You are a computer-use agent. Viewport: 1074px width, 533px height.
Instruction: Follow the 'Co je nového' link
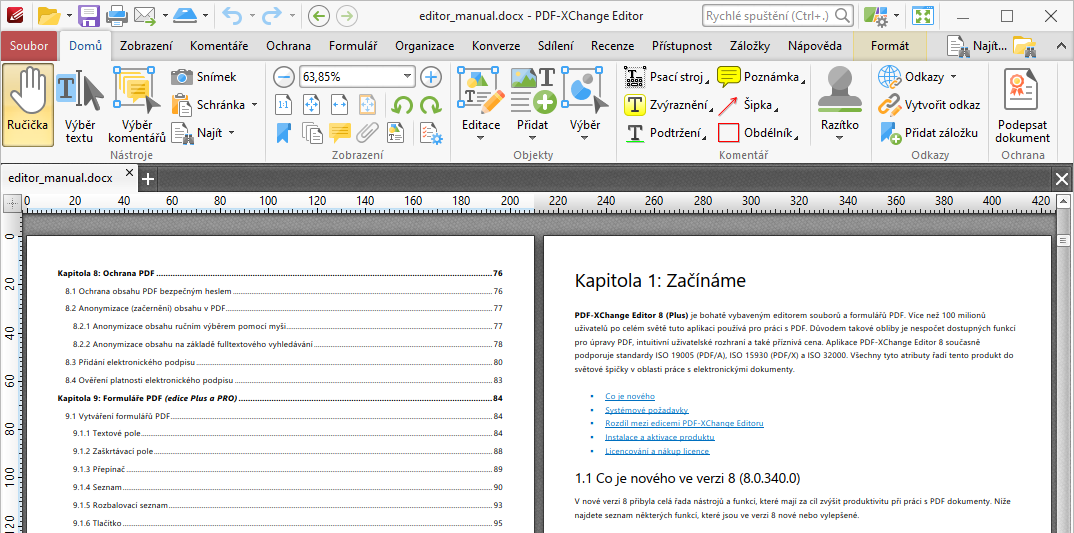tap(630, 396)
